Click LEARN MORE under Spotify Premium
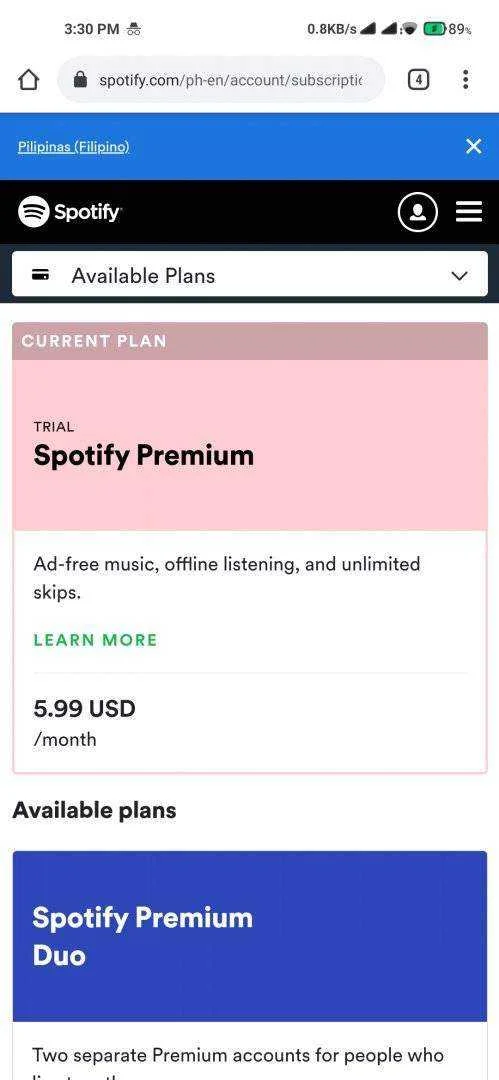Viewport: 499px width, 1080px height. [95, 640]
